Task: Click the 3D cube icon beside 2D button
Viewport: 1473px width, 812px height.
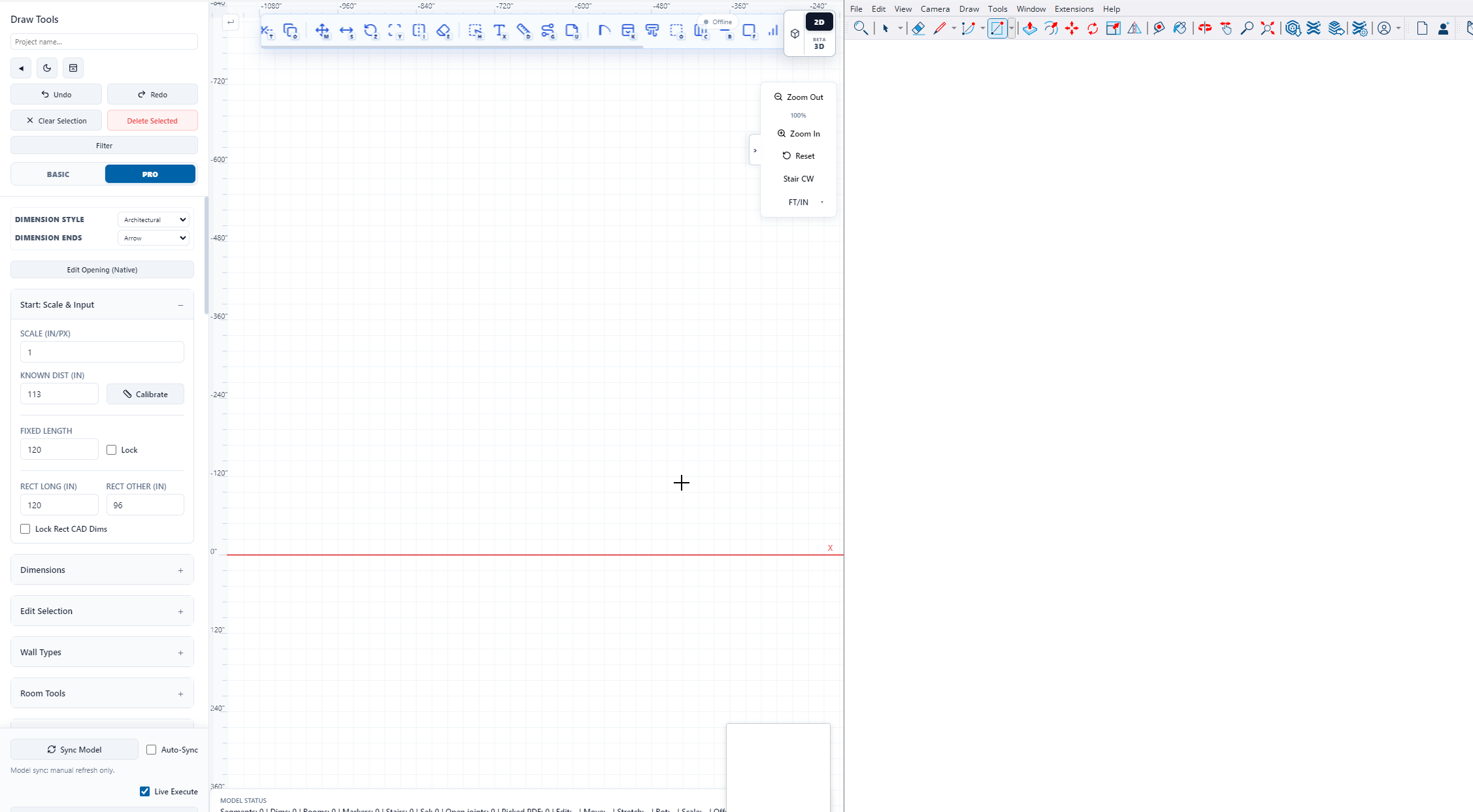Action: coord(795,34)
